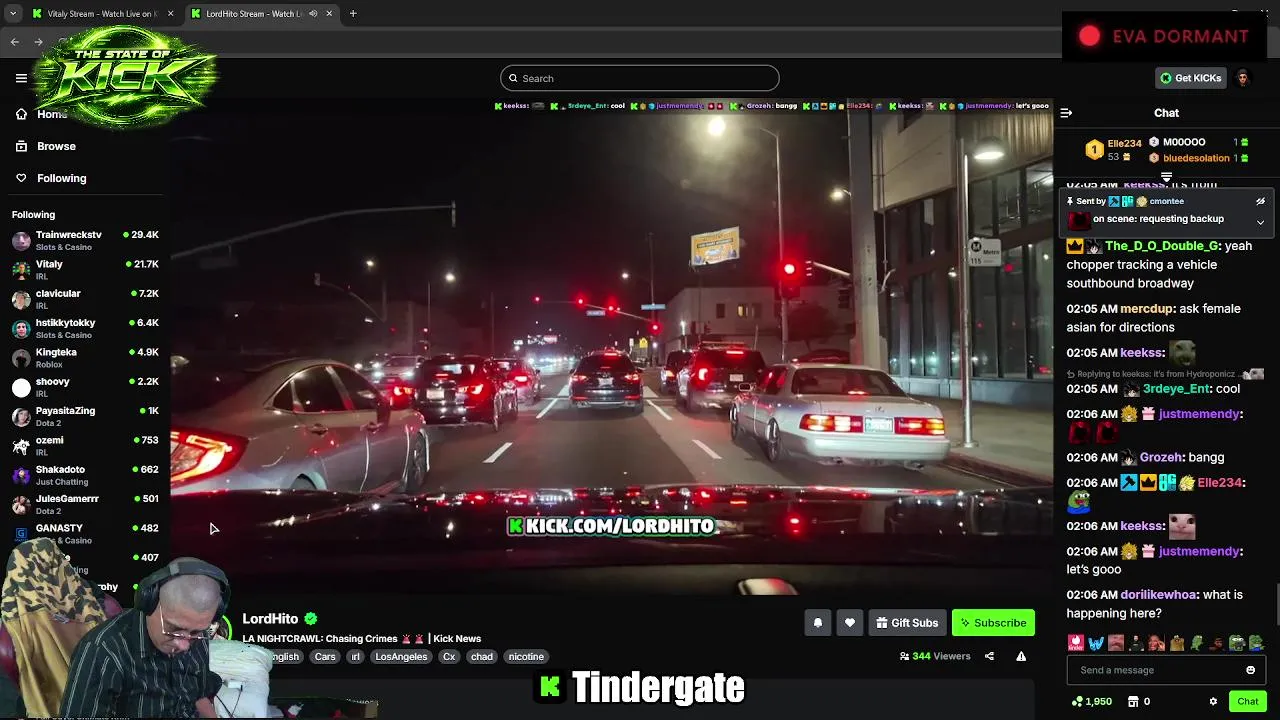Go back with browser back arrow

click(x=14, y=42)
